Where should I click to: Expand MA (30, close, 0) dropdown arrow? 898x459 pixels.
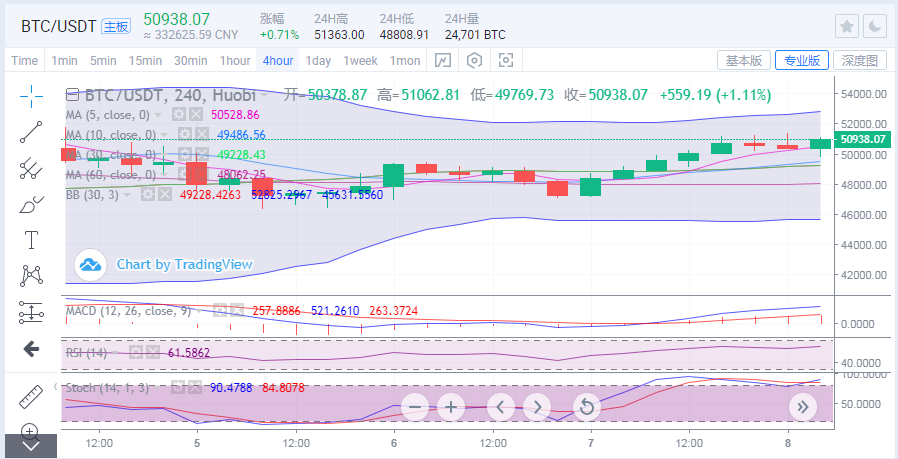point(163,155)
